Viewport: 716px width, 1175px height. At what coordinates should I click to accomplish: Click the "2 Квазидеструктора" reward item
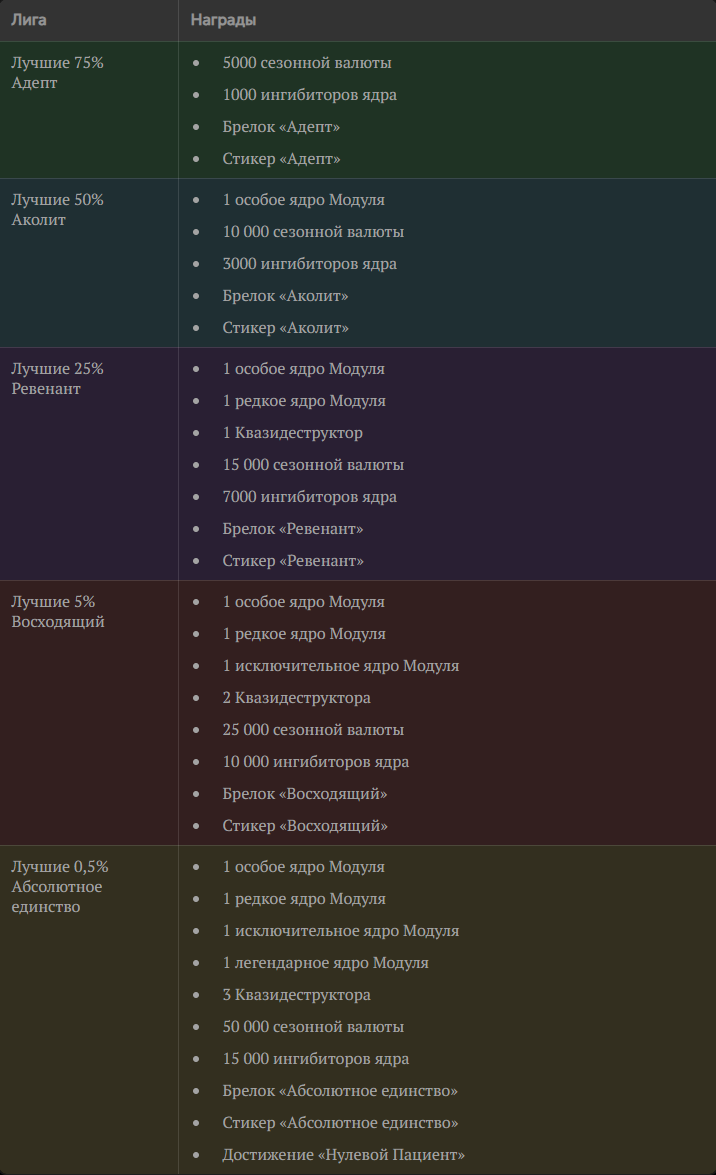click(296, 698)
